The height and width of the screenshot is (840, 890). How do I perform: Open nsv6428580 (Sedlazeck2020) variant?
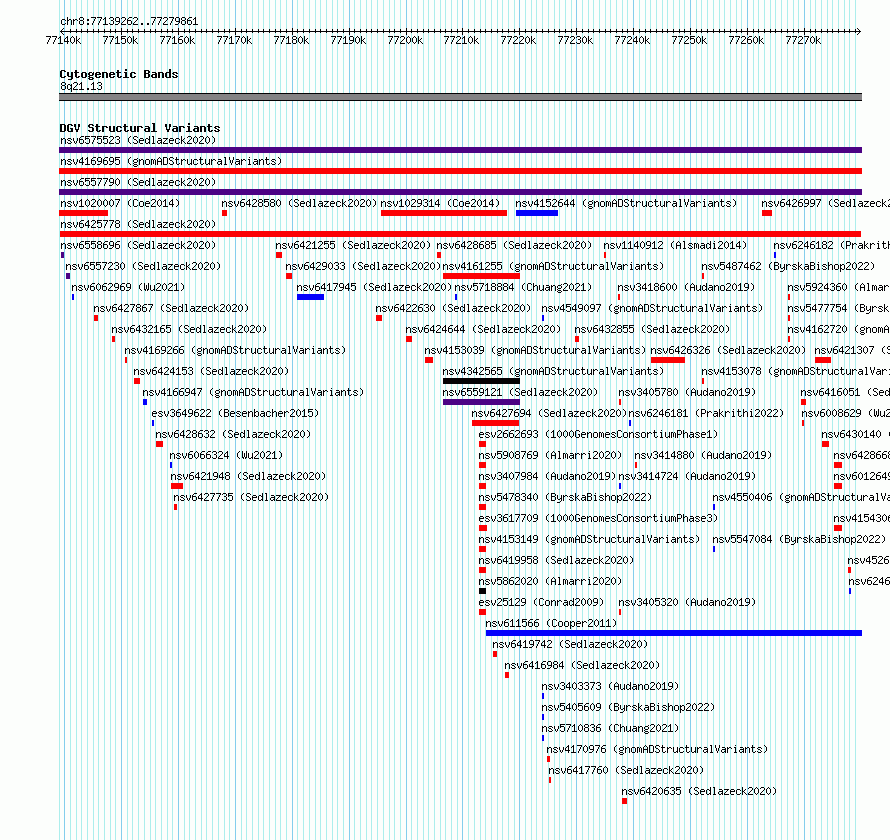click(299, 203)
